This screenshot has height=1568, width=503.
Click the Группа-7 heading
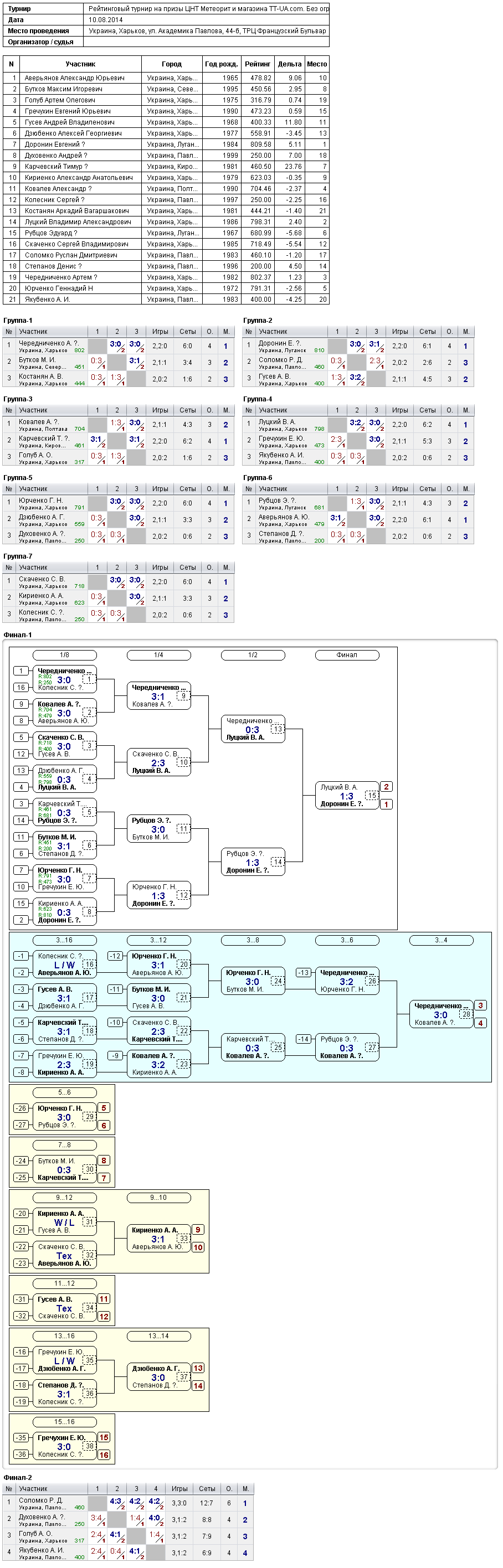pyautogui.click(x=18, y=556)
